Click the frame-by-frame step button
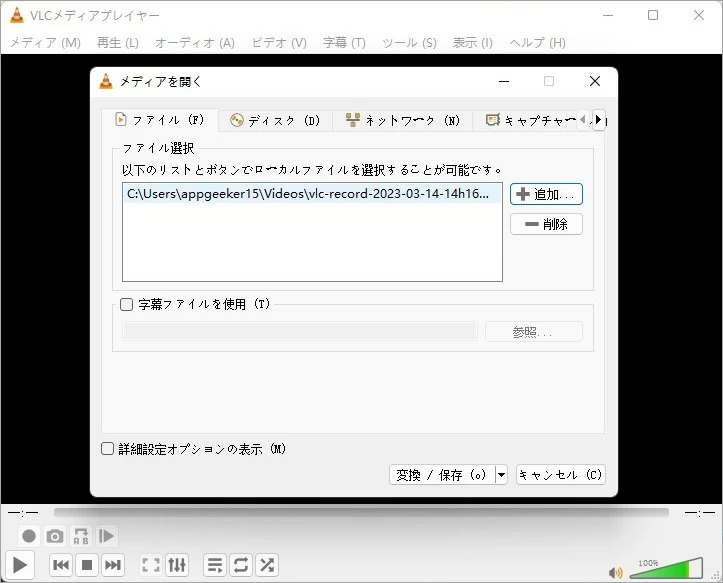The height and width of the screenshot is (583, 723). coord(107,536)
